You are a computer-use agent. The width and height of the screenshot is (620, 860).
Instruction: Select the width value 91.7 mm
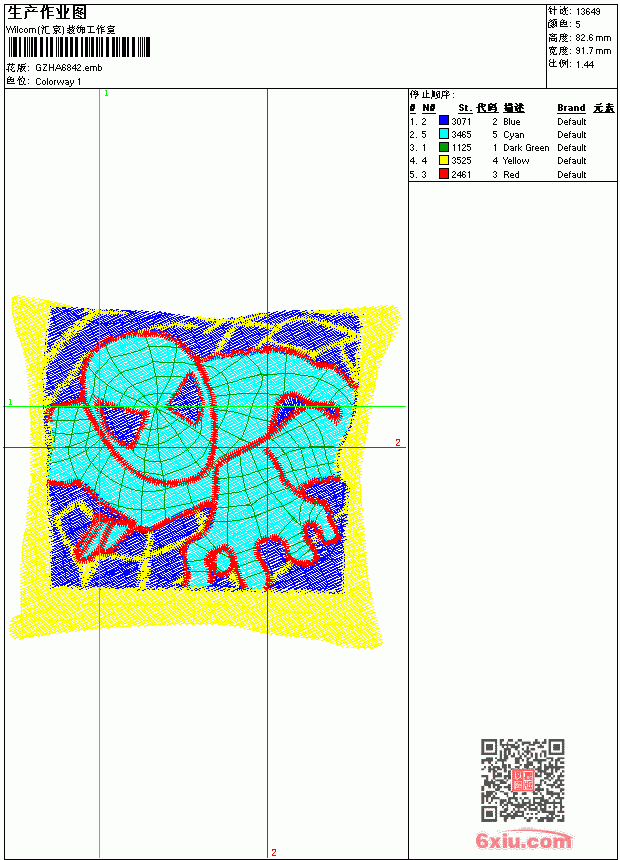593,51
